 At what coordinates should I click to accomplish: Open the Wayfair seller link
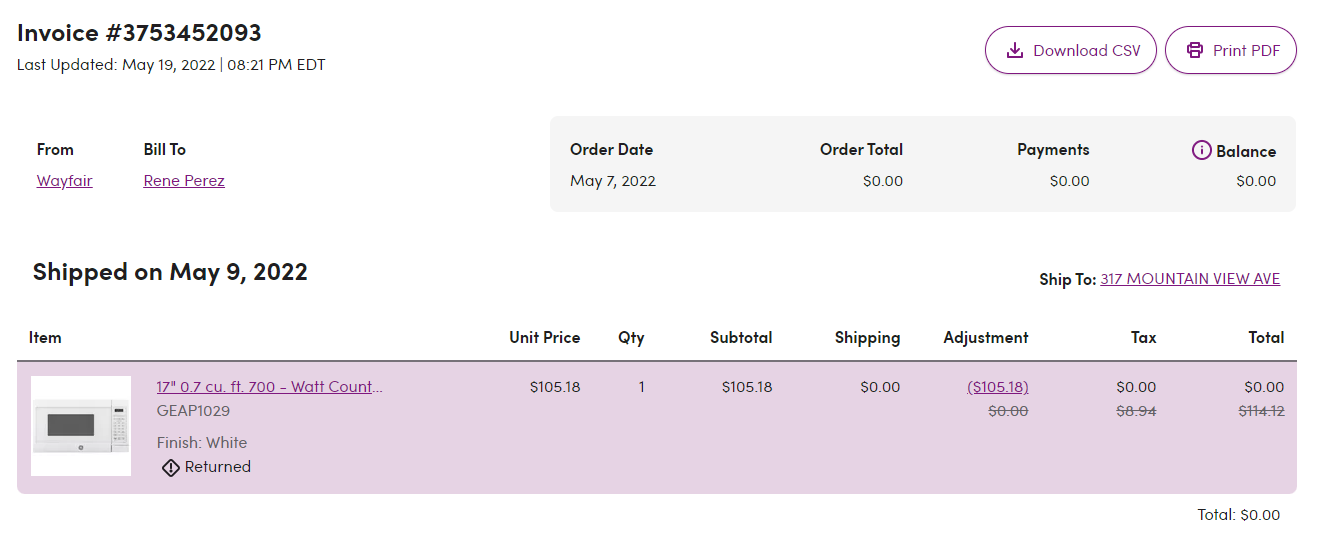[x=65, y=181]
